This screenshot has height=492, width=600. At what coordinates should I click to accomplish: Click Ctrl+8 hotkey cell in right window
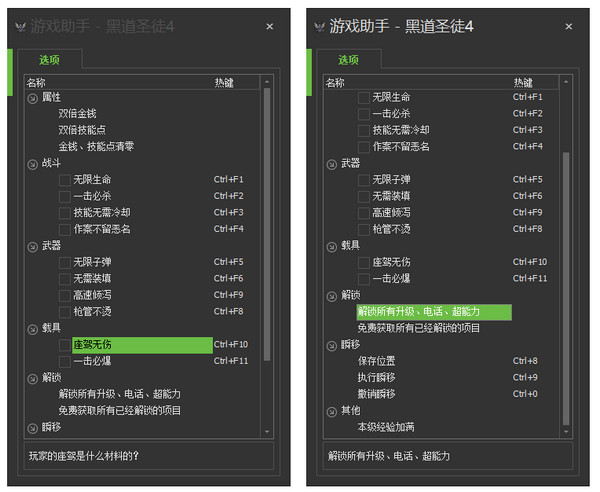525,361
